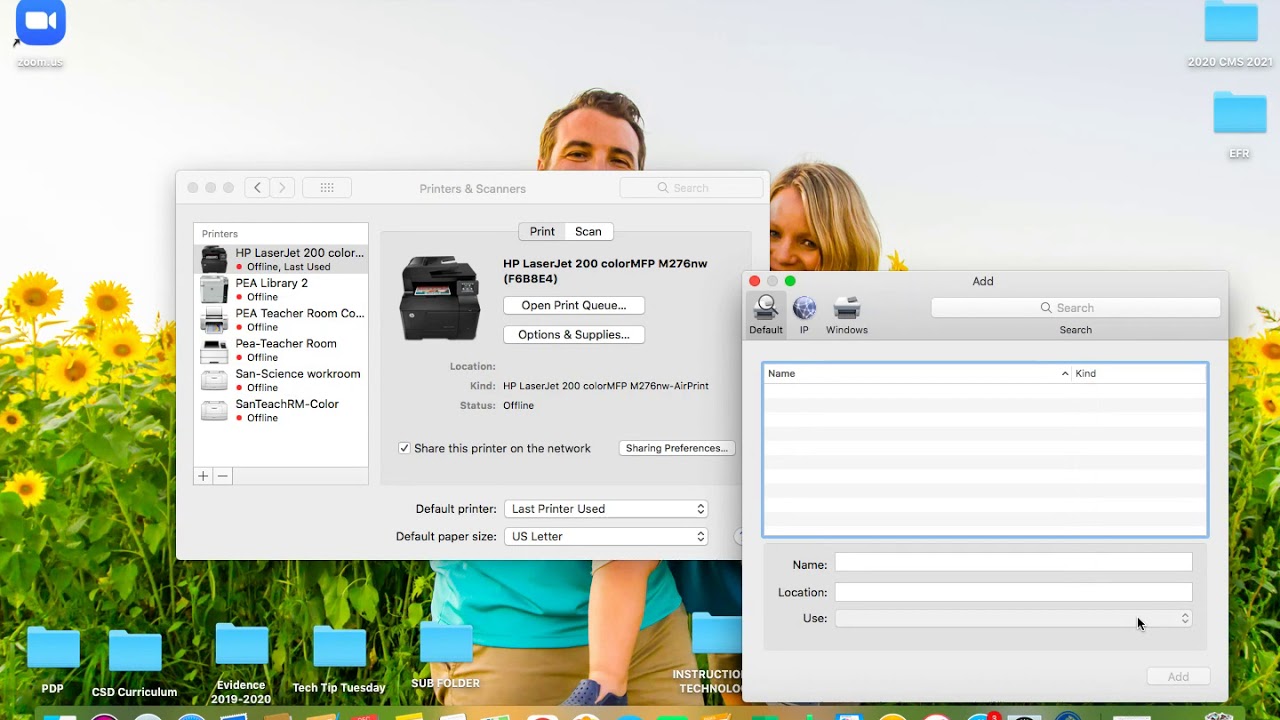Click the Name field in Add window

(1014, 564)
